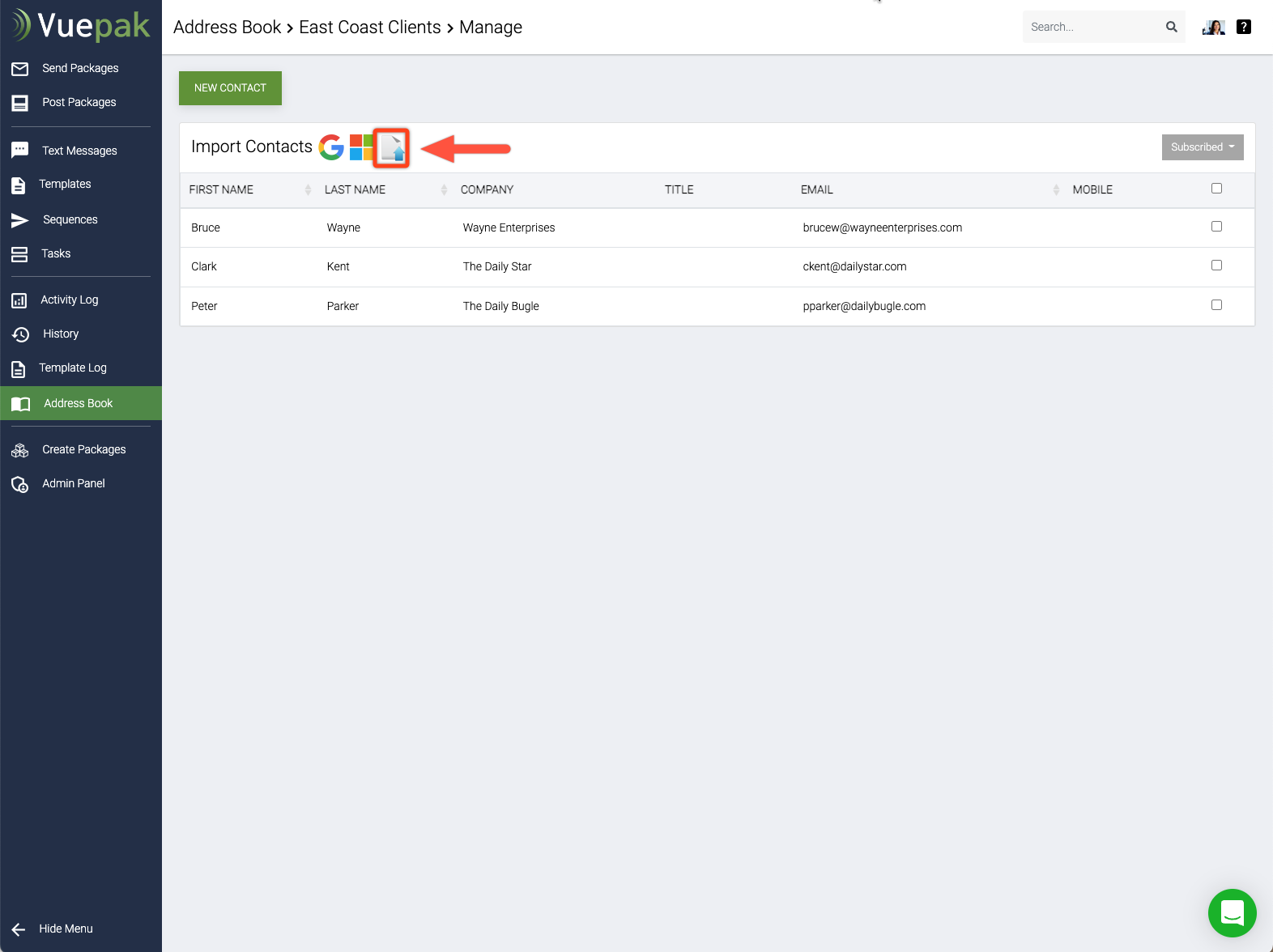
Task: Go to Activity Log menu item
Action: (x=70, y=300)
